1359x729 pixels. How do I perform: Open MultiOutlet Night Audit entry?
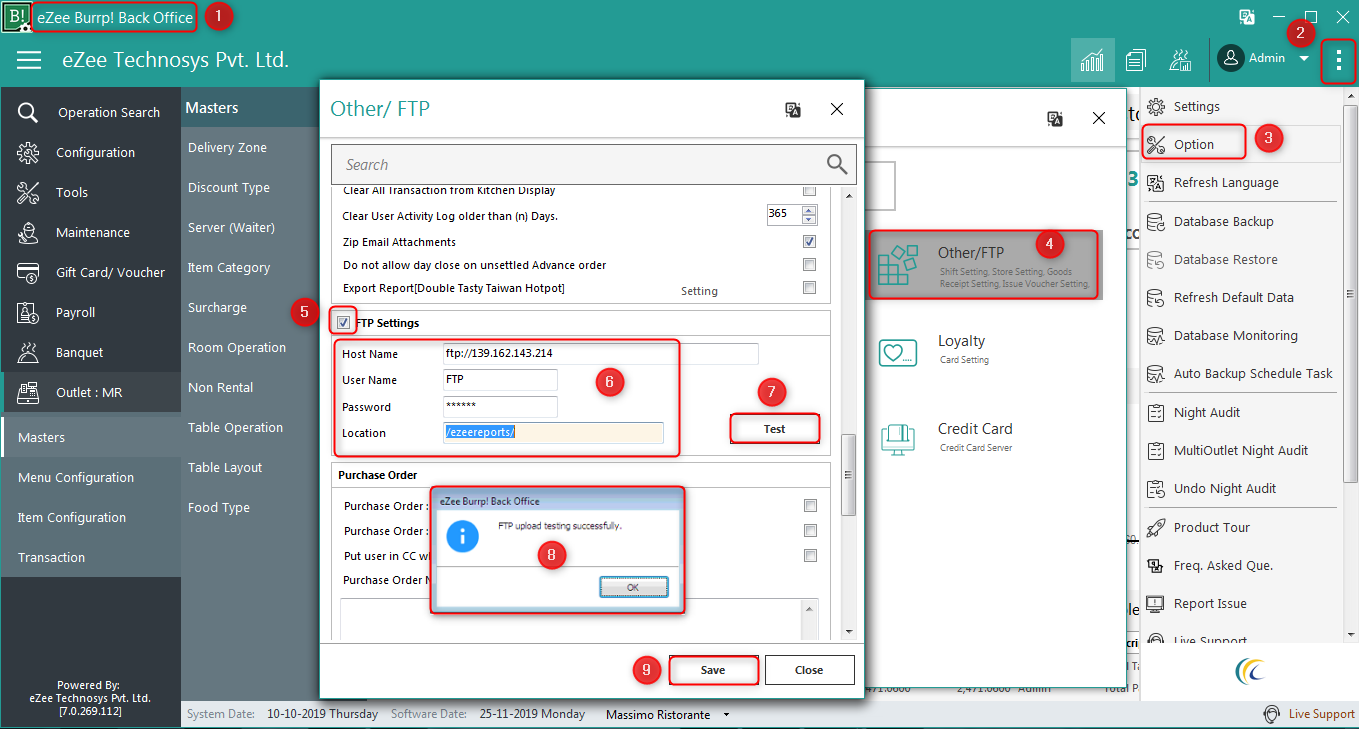1240,450
